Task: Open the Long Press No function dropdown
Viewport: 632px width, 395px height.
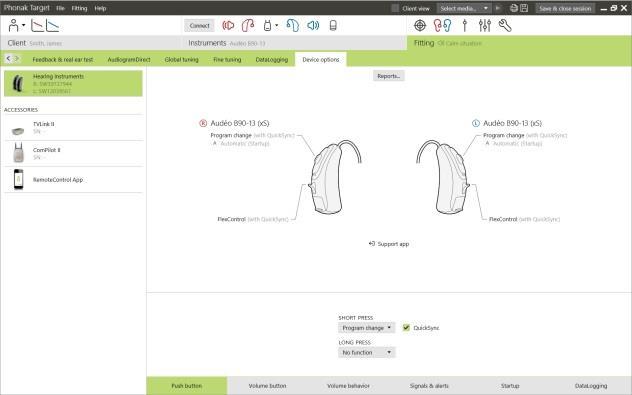Action: 366,352
